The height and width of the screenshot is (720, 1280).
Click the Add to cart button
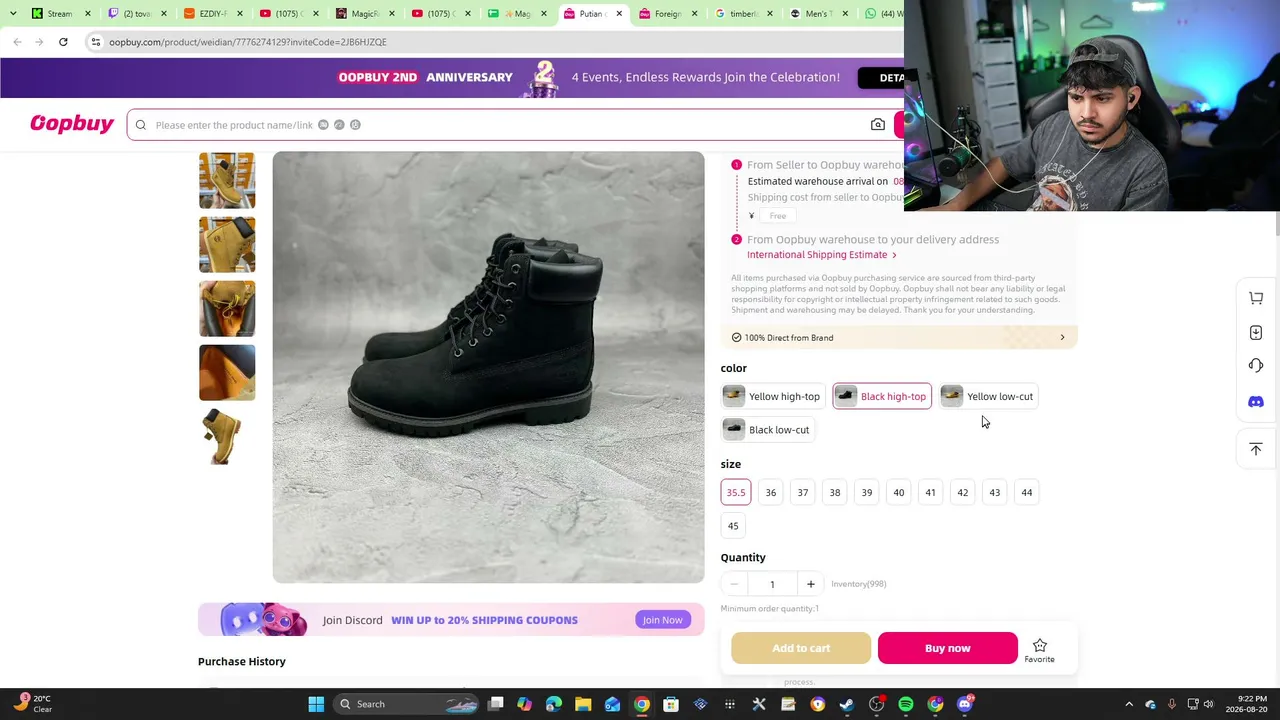pyautogui.click(x=801, y=648)
